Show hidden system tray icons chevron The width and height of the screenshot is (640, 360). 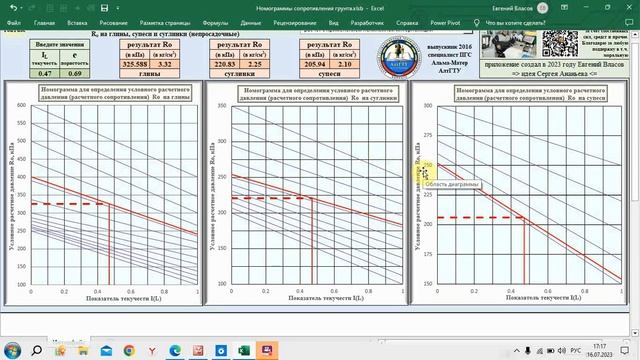tap(516, 351)
